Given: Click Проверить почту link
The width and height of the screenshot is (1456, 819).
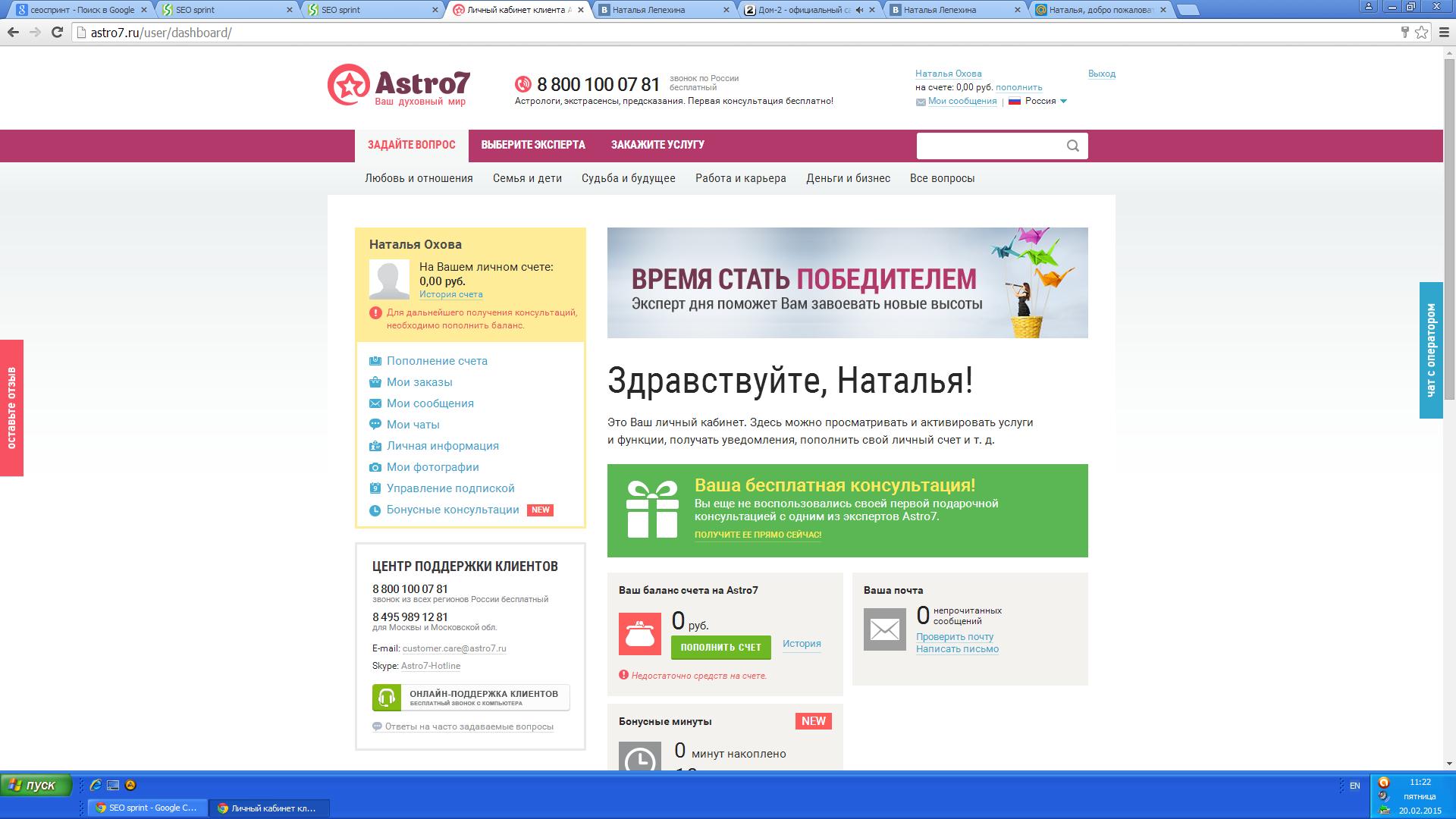Looking at the screenshot, I should (954, 637).
